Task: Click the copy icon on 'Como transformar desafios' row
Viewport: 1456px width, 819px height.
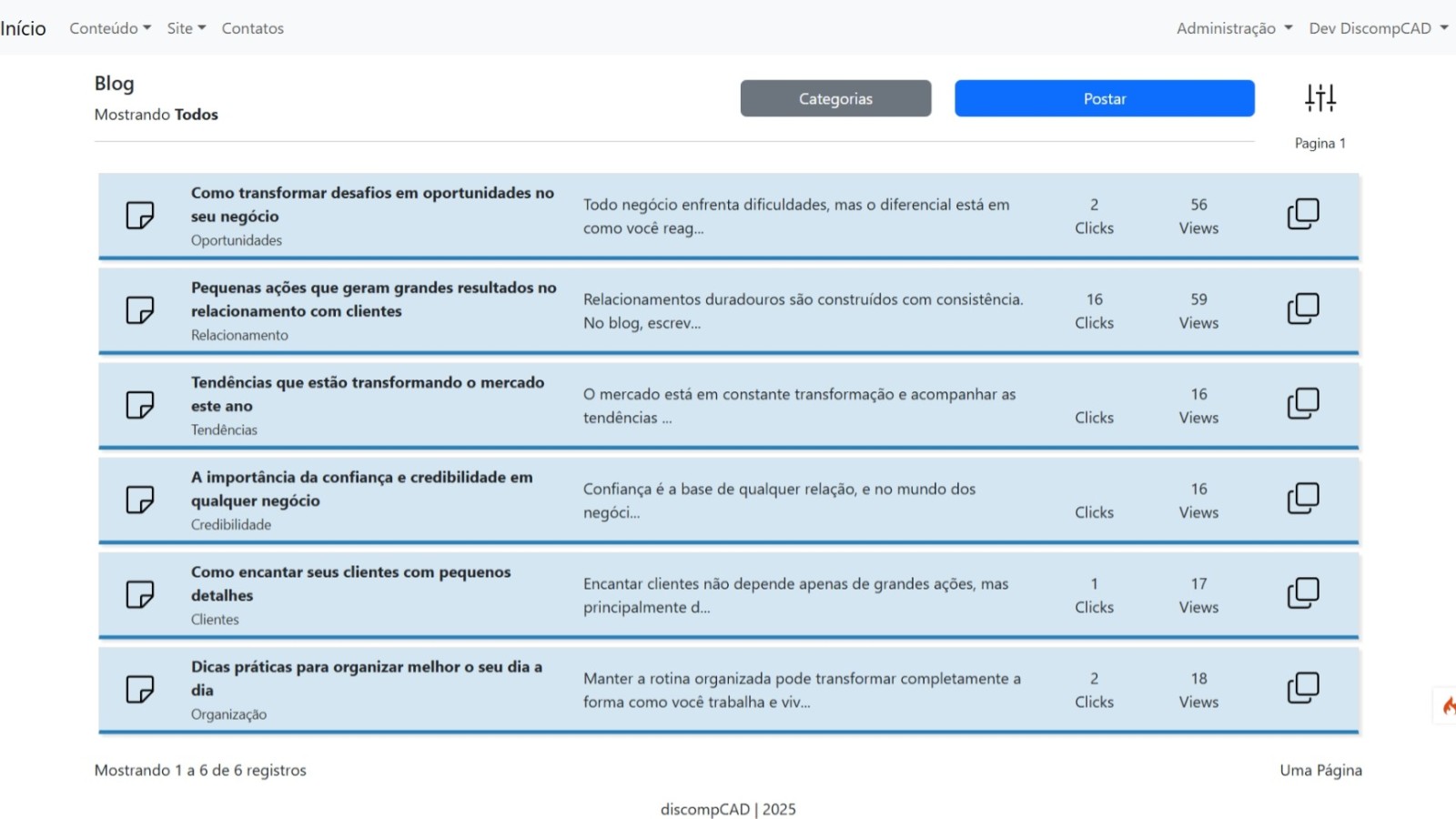Action: point(1302,215)
